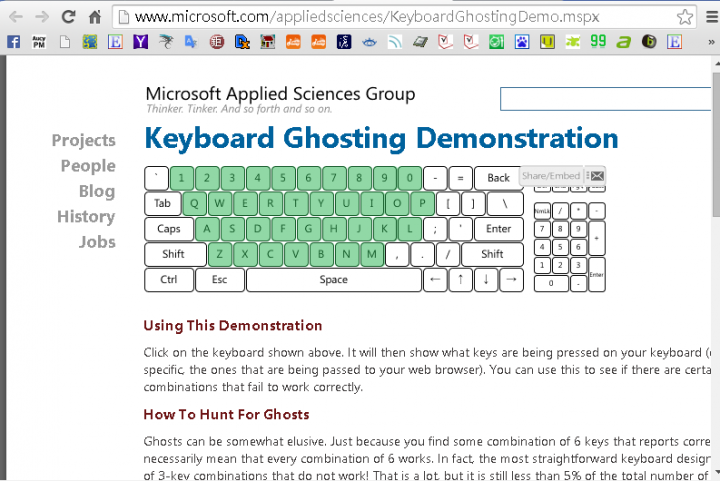Open the Projects section
The image size is (720, 481).
pos(84,140)
